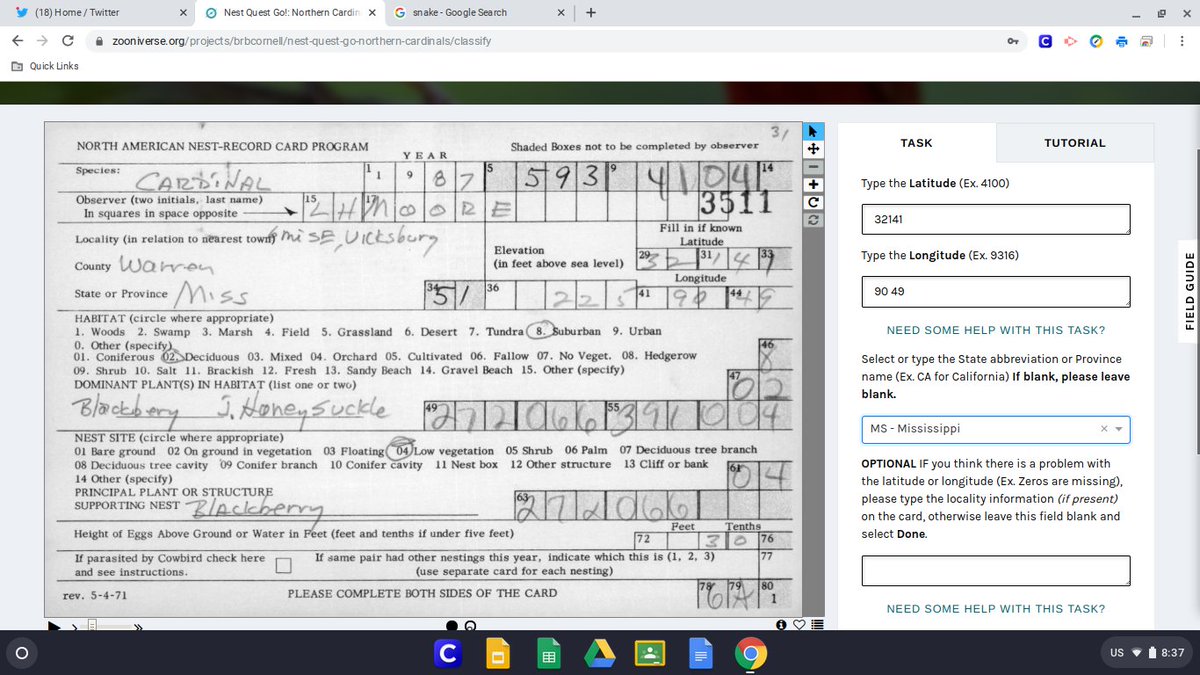Switch to the TUTORIAL tab
1200x675 pixels.
coord(1074,143)
